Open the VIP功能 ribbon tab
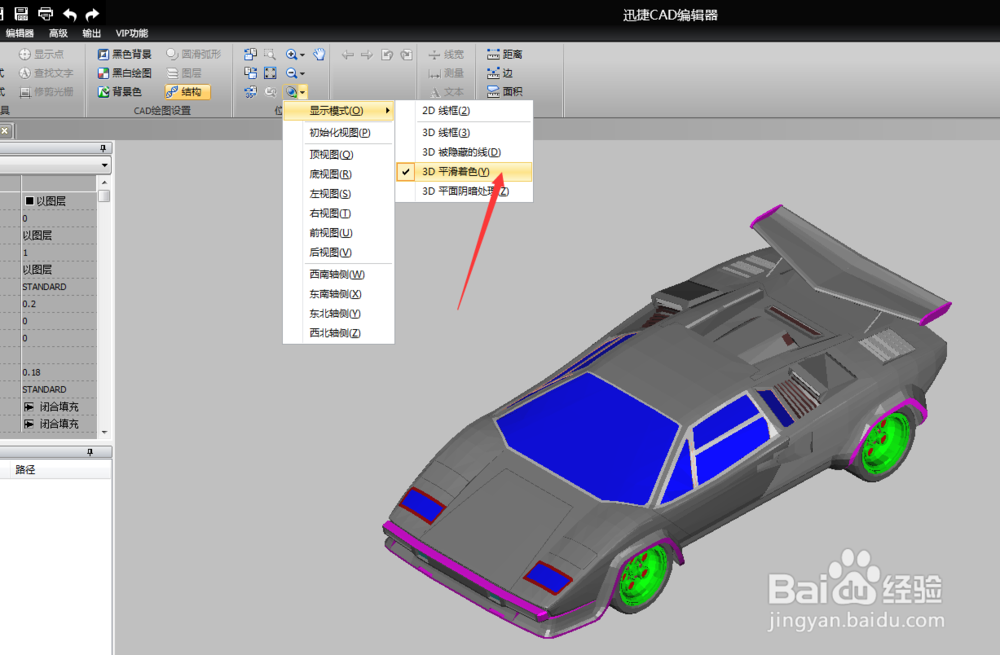Screen dimensions: 1000x655 pyautogui.click(x=132, y=33)
